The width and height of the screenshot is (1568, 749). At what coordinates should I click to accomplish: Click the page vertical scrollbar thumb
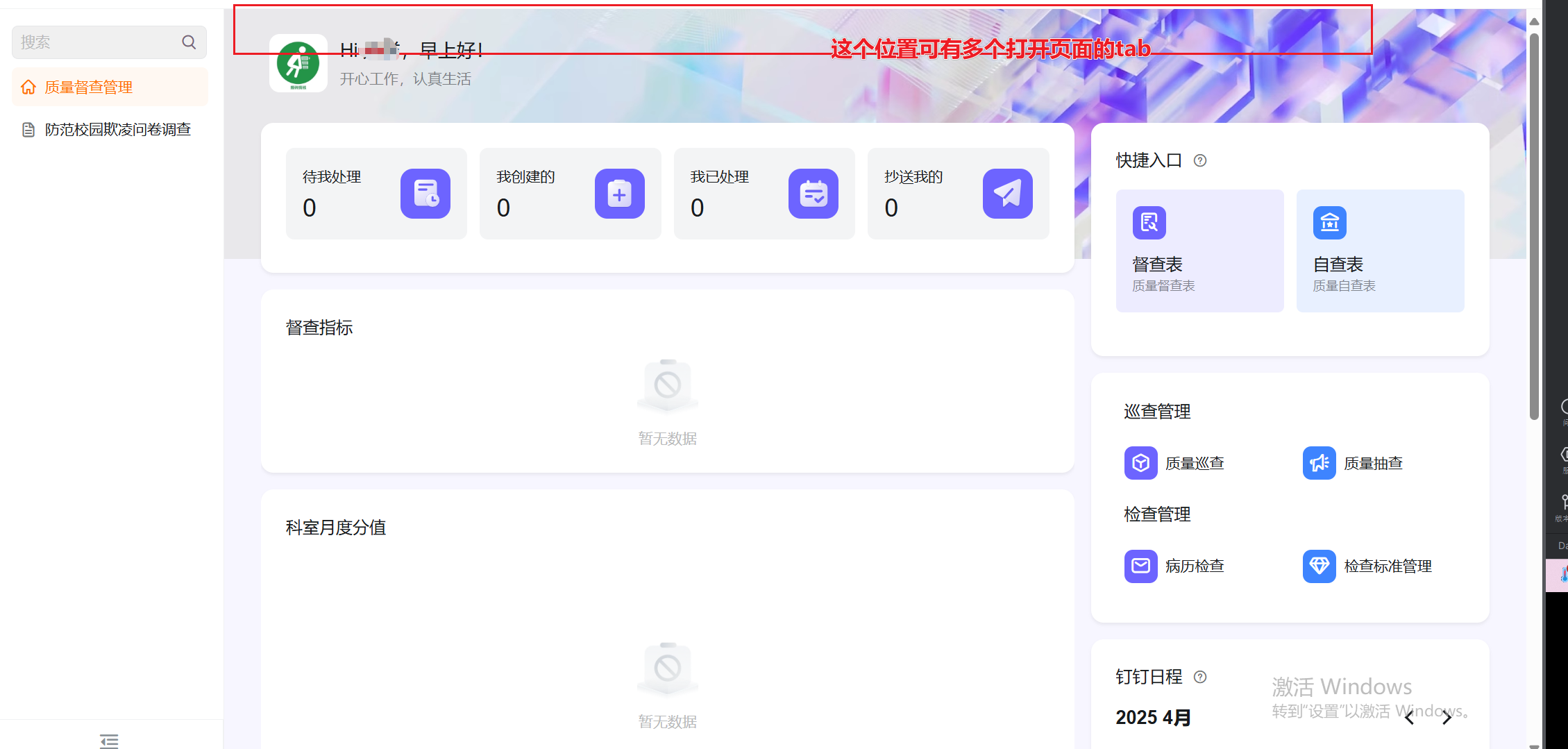1534,226
